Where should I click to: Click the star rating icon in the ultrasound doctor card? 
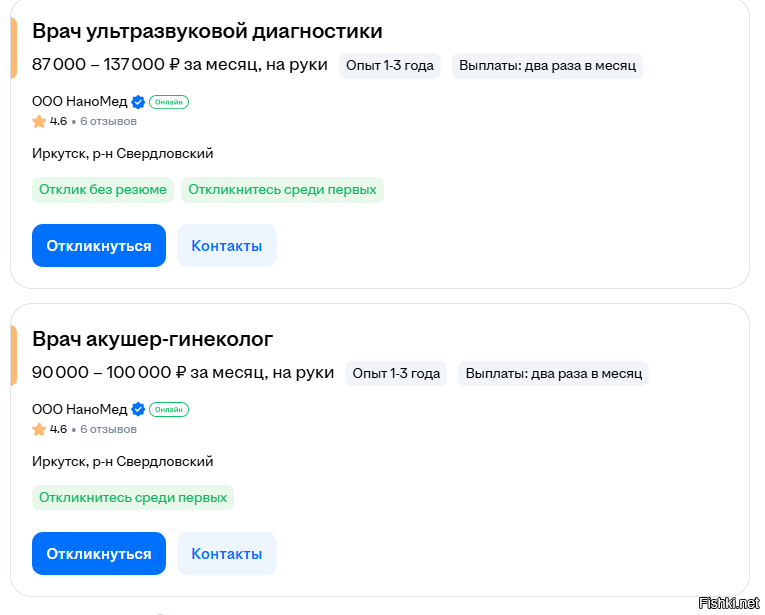tap(39, 122)
